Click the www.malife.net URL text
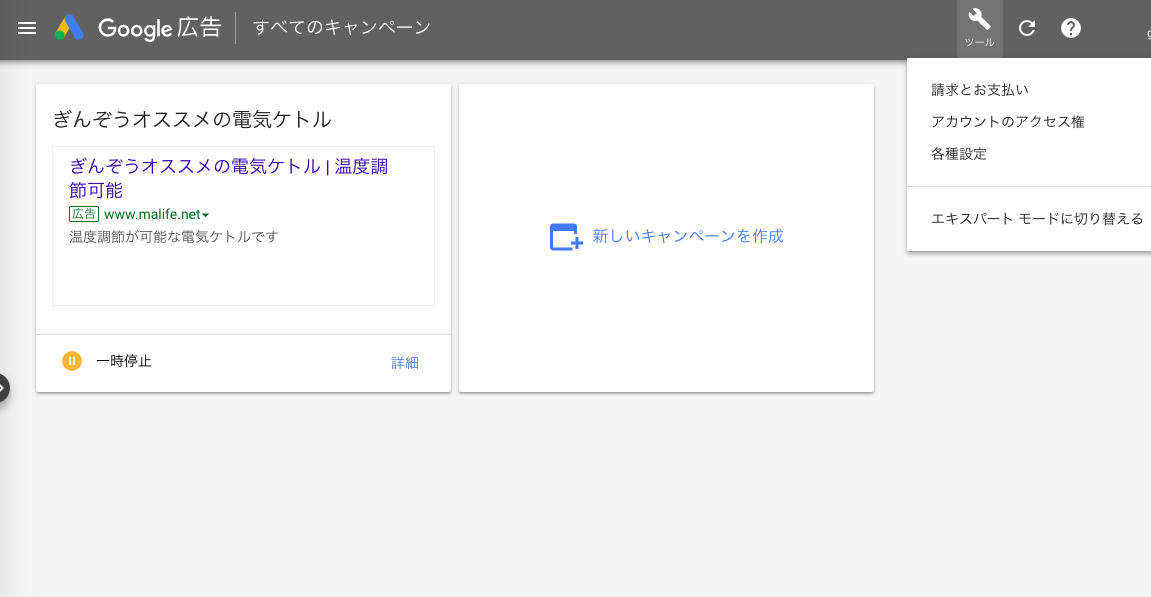The image size is (1151, 597). point(152,214)
